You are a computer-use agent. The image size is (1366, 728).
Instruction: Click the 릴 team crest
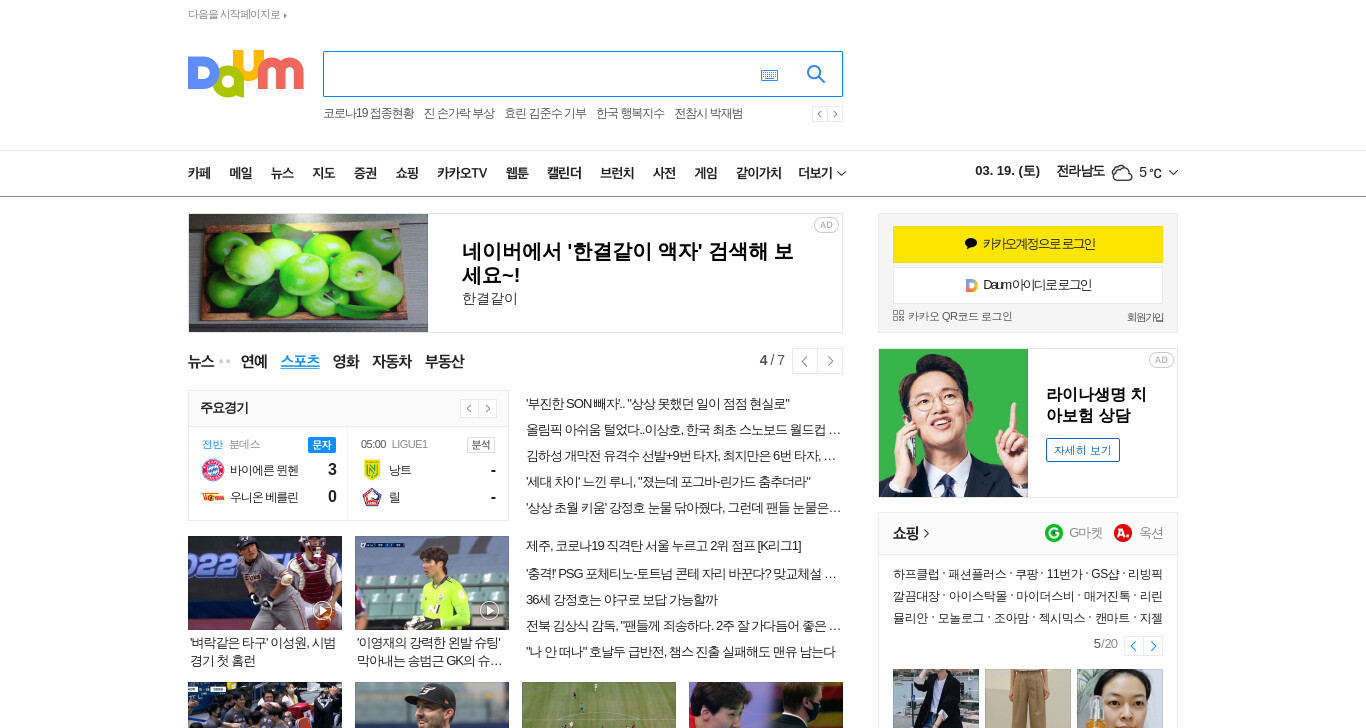click(x=372, y=497)
